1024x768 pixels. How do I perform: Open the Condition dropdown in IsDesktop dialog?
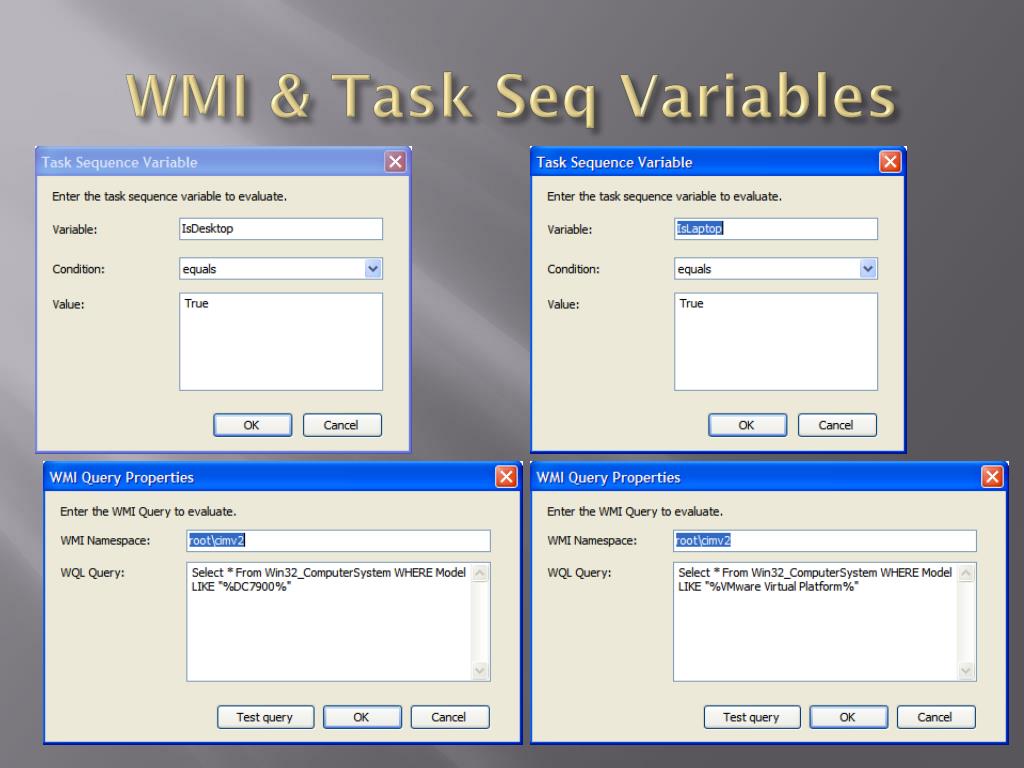click(373, 268)
